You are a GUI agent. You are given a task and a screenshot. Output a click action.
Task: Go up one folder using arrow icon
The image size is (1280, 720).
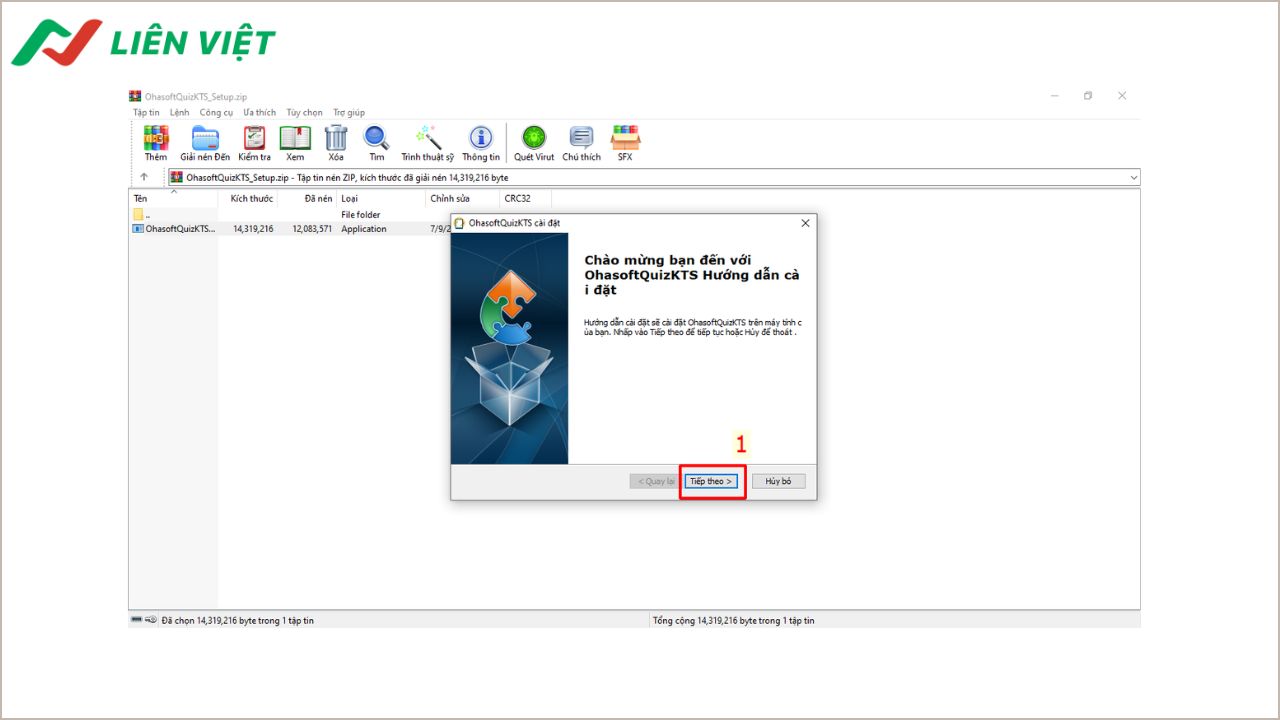point(144,177)
